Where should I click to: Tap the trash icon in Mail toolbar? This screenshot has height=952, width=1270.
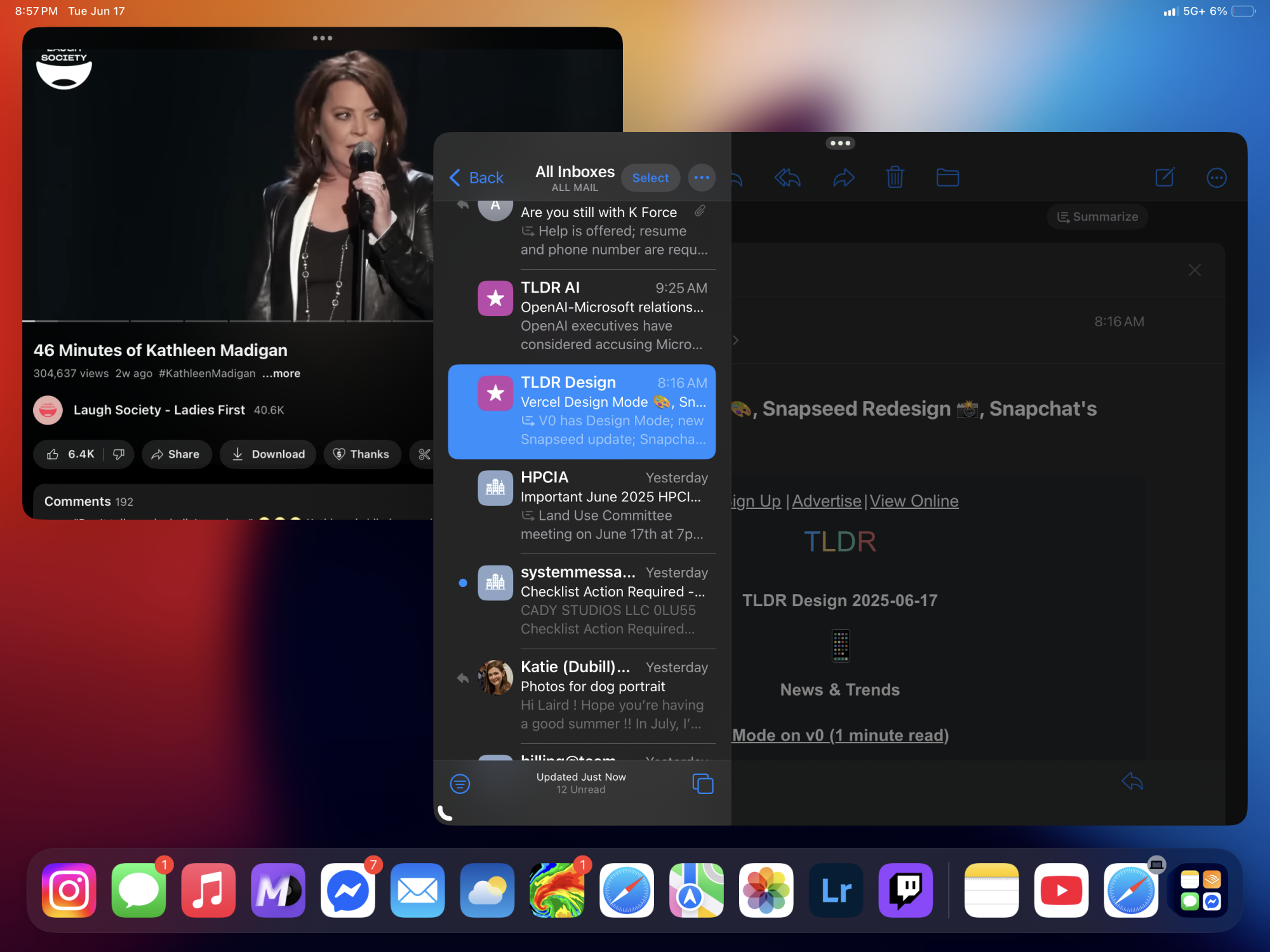click(x=895, y=178)
